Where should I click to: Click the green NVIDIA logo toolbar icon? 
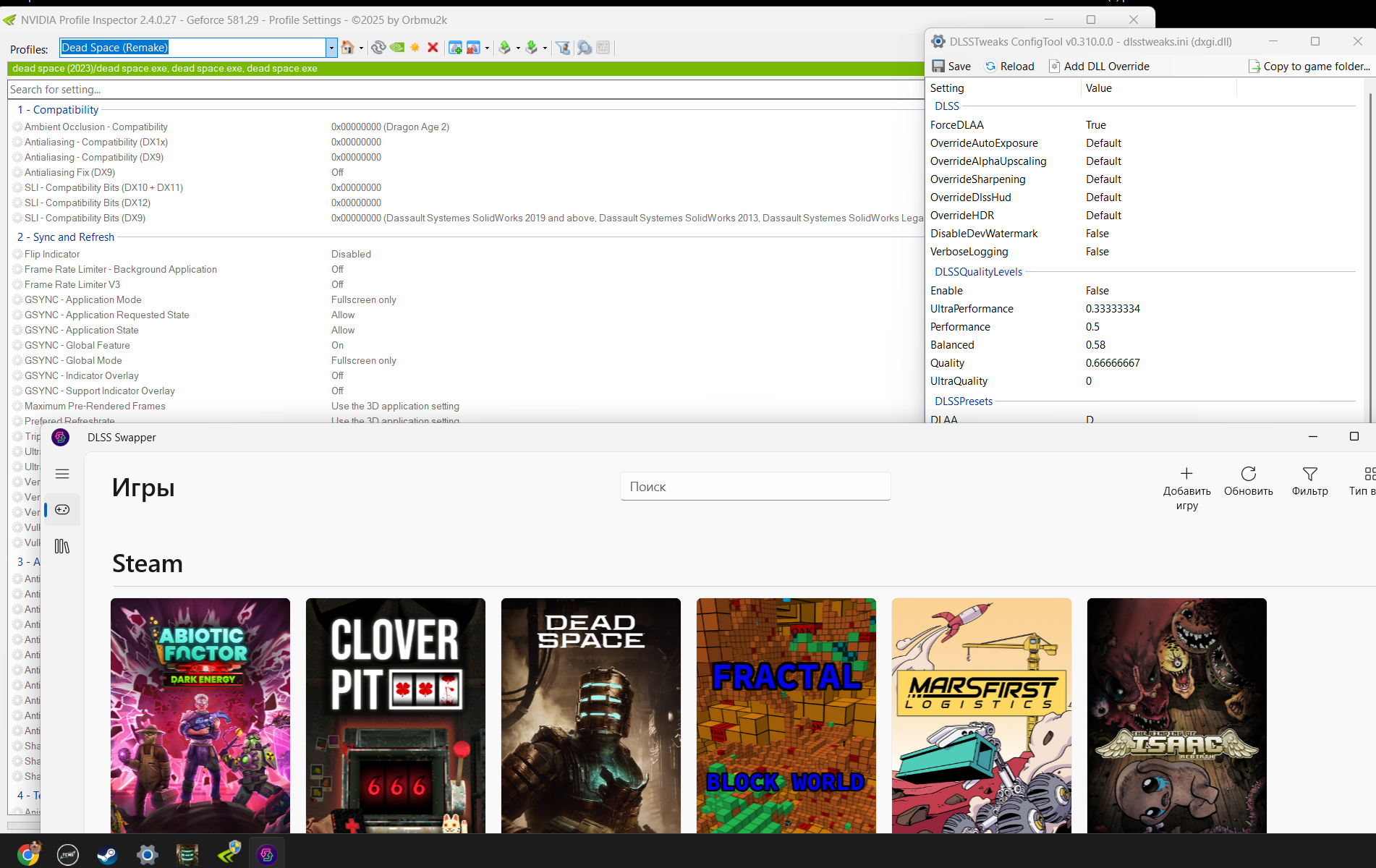(396, 48)
